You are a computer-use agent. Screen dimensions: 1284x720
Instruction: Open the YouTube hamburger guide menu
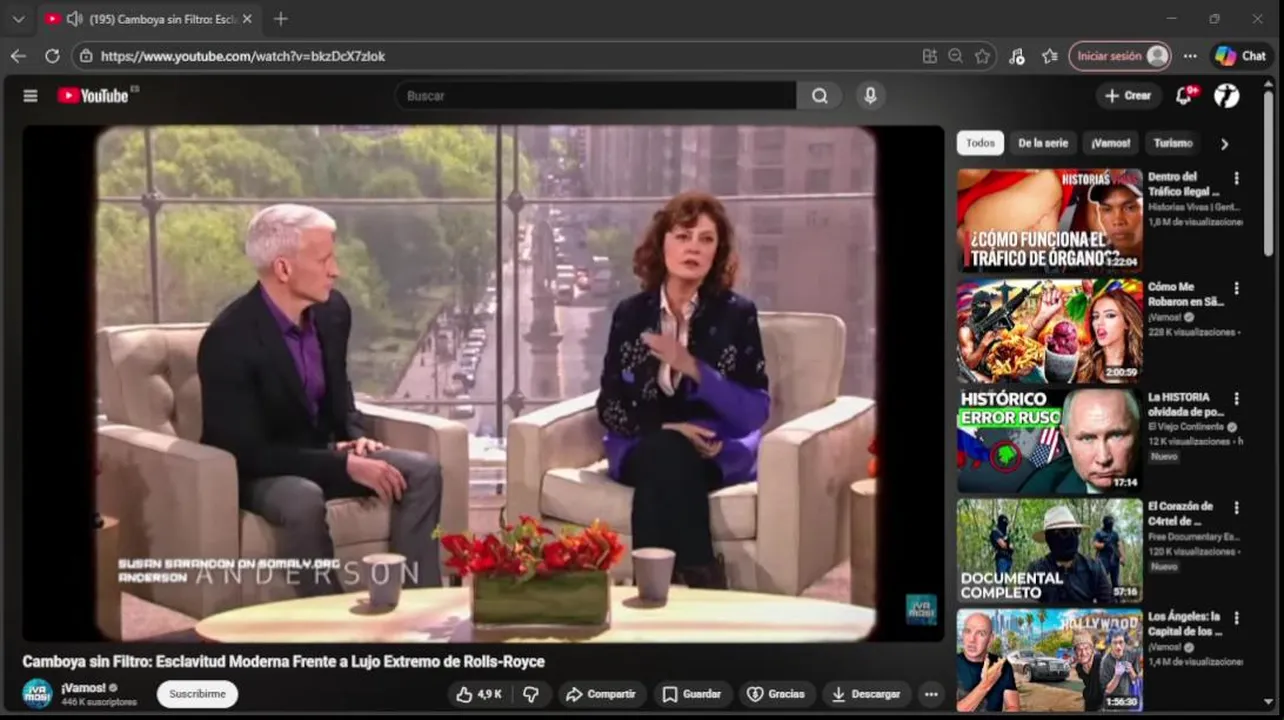pos(30,96)
